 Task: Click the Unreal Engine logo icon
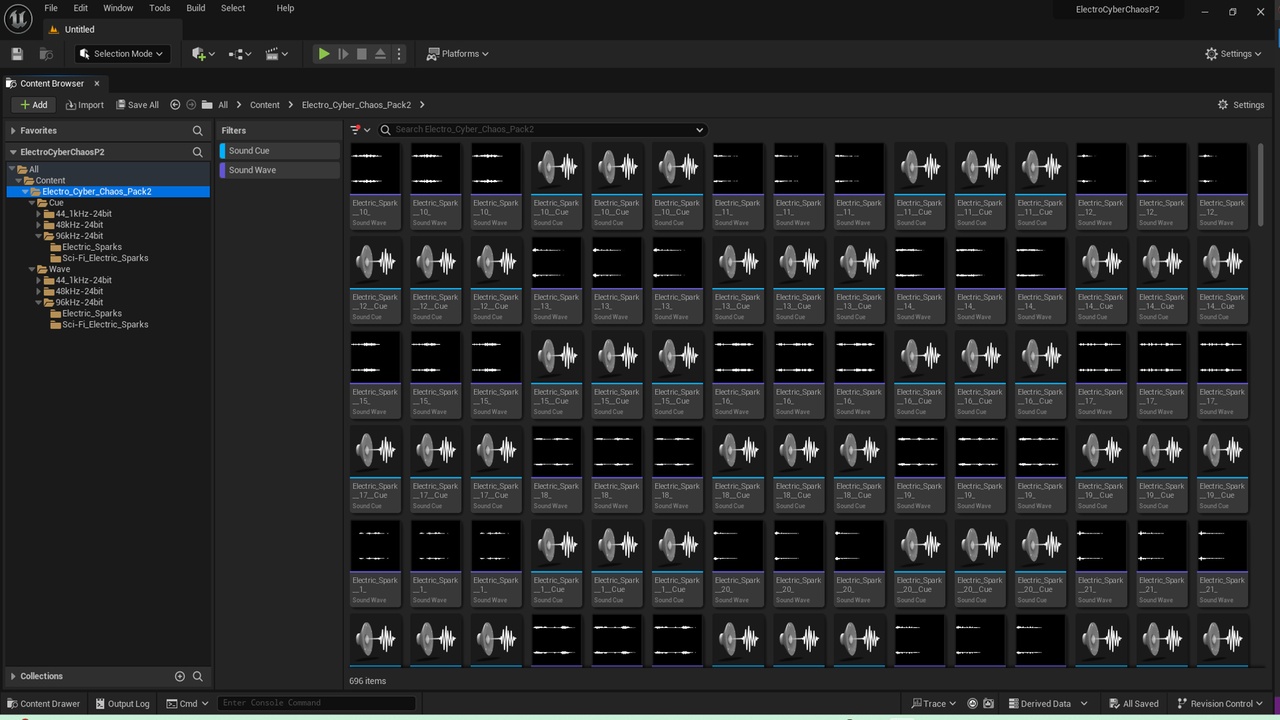click(18, 18)
